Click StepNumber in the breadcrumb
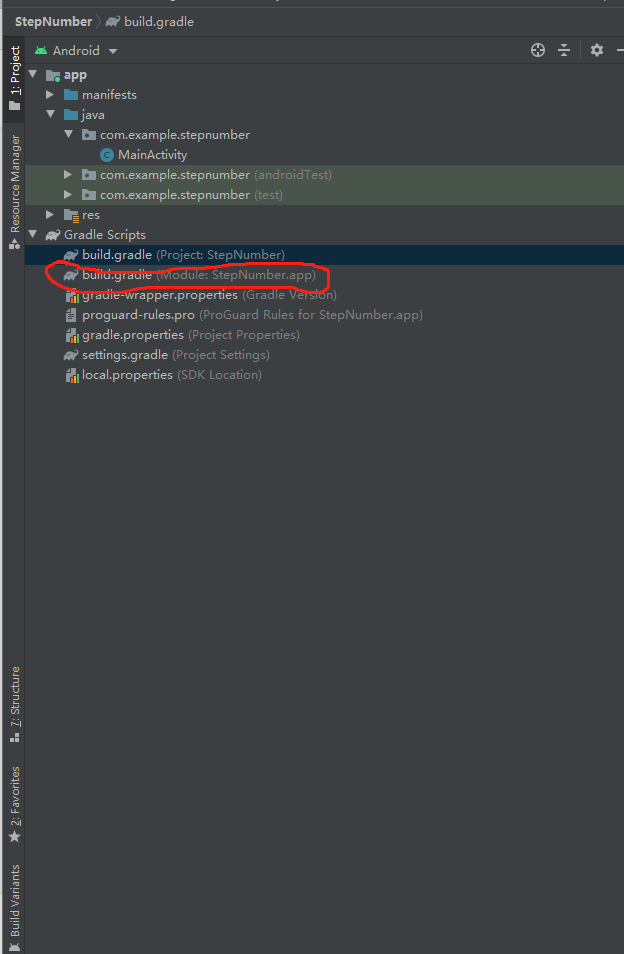 [54, 21]
